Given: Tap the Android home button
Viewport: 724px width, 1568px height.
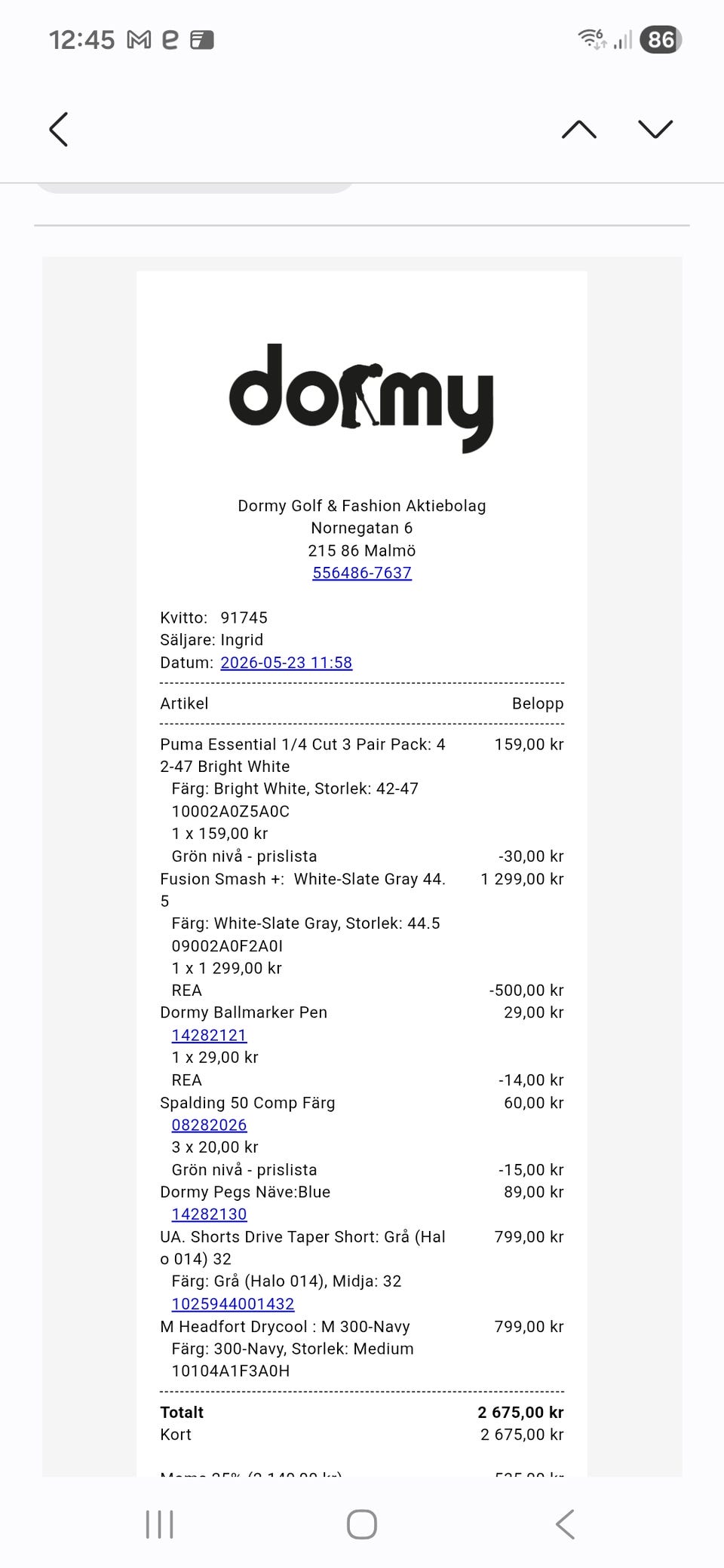Looking at the screenshot, I should (x=362, y=1524).
